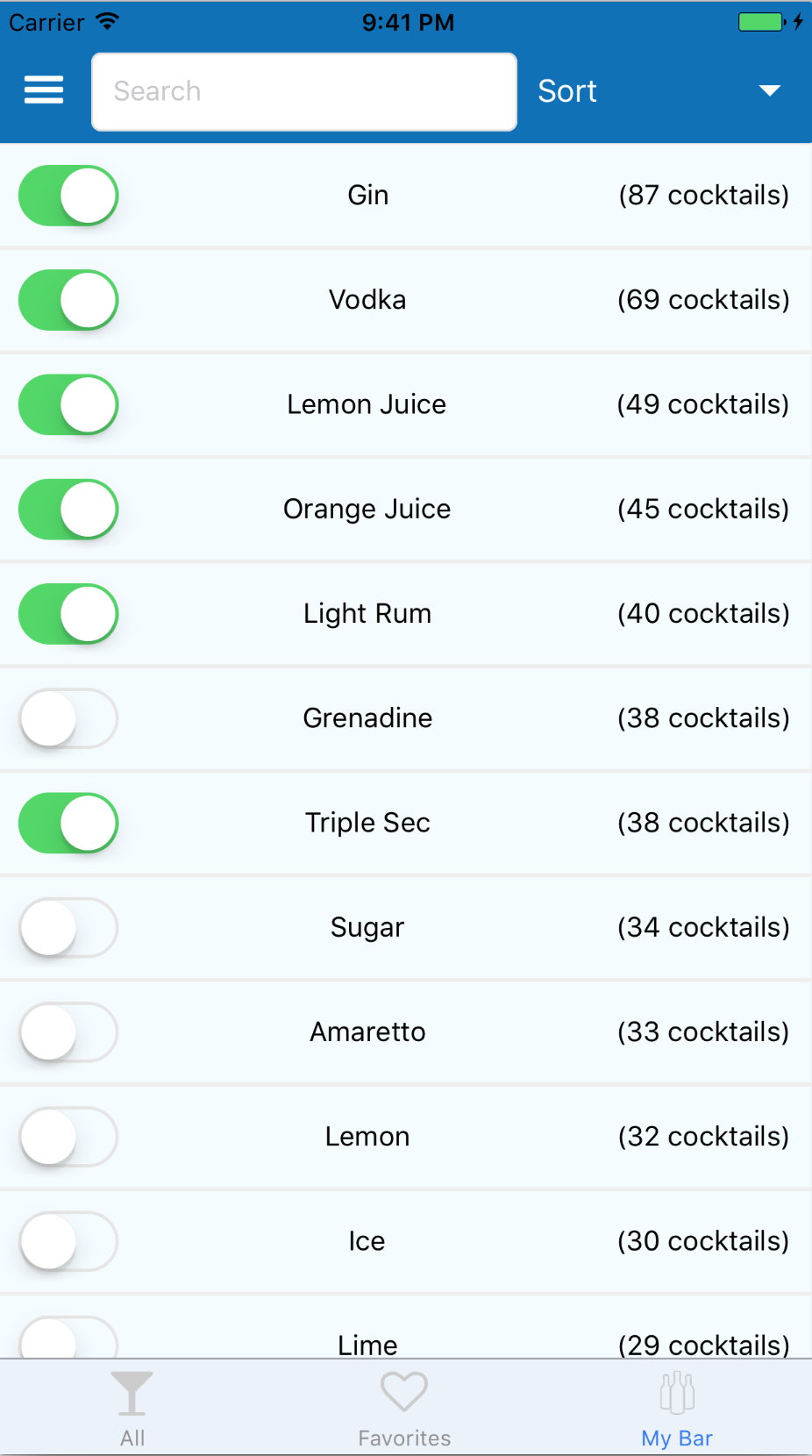This screenshot has height=1456, width=812.
Task: Tap the bottles icon for My Bar
Action: (x=676, y=1390)
